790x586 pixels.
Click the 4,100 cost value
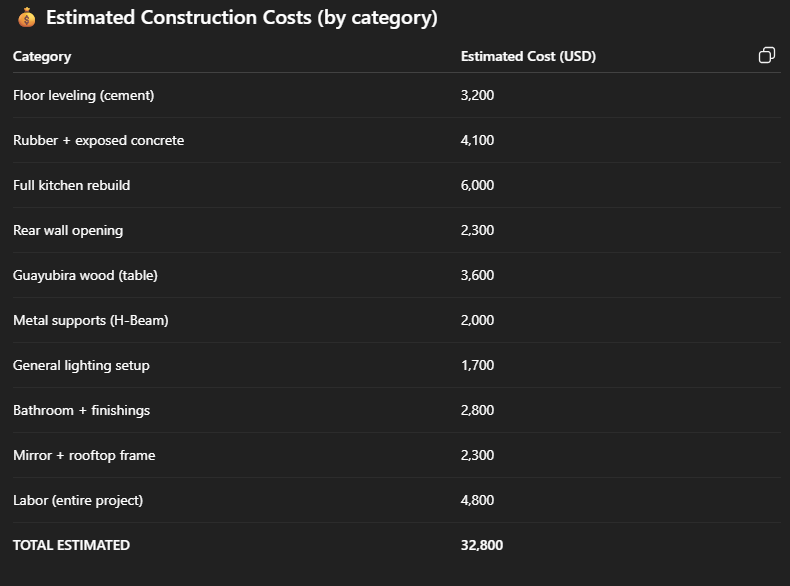coord(477,140)
